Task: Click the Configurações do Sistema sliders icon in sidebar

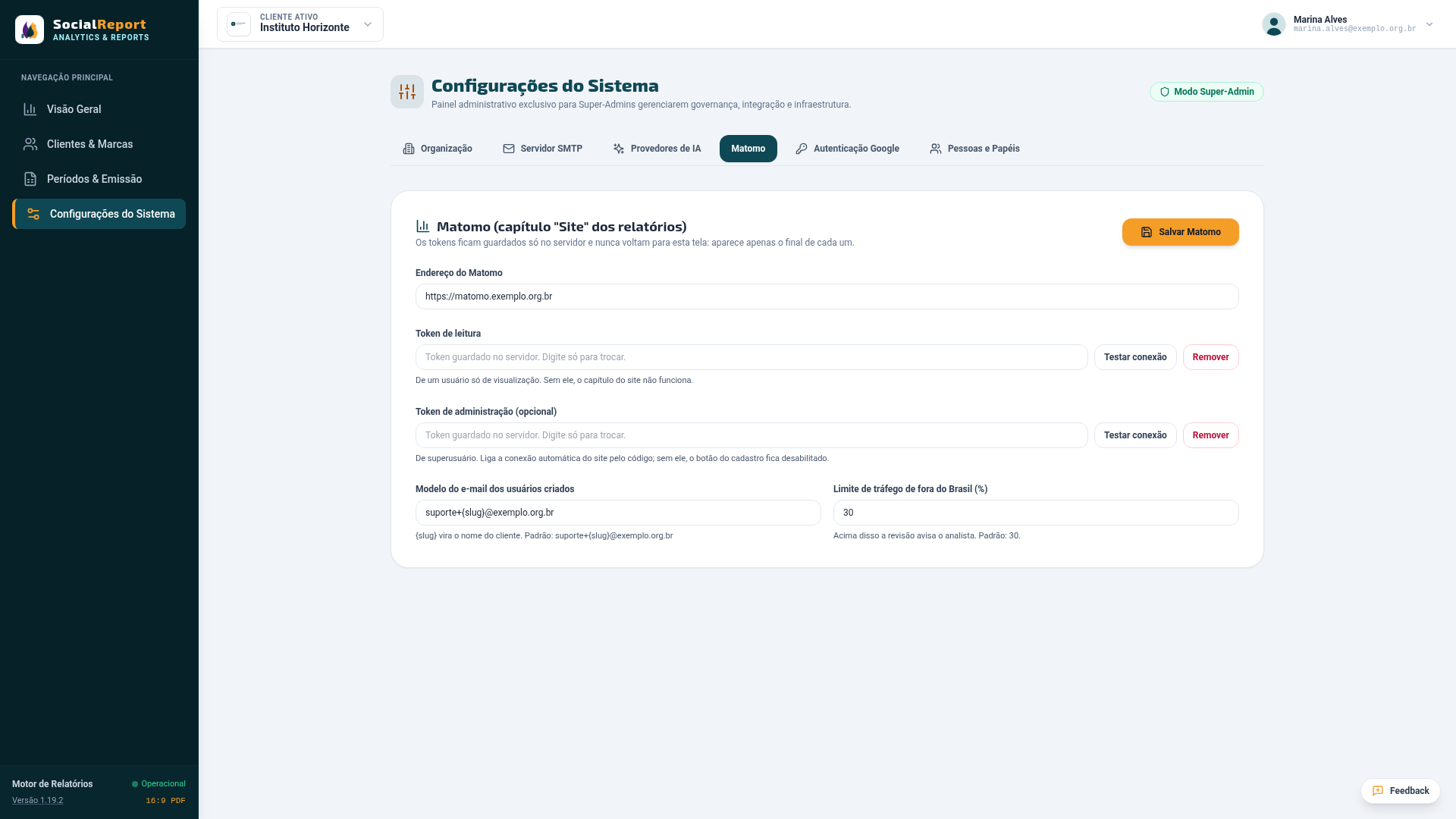Action: coord(33,214)
